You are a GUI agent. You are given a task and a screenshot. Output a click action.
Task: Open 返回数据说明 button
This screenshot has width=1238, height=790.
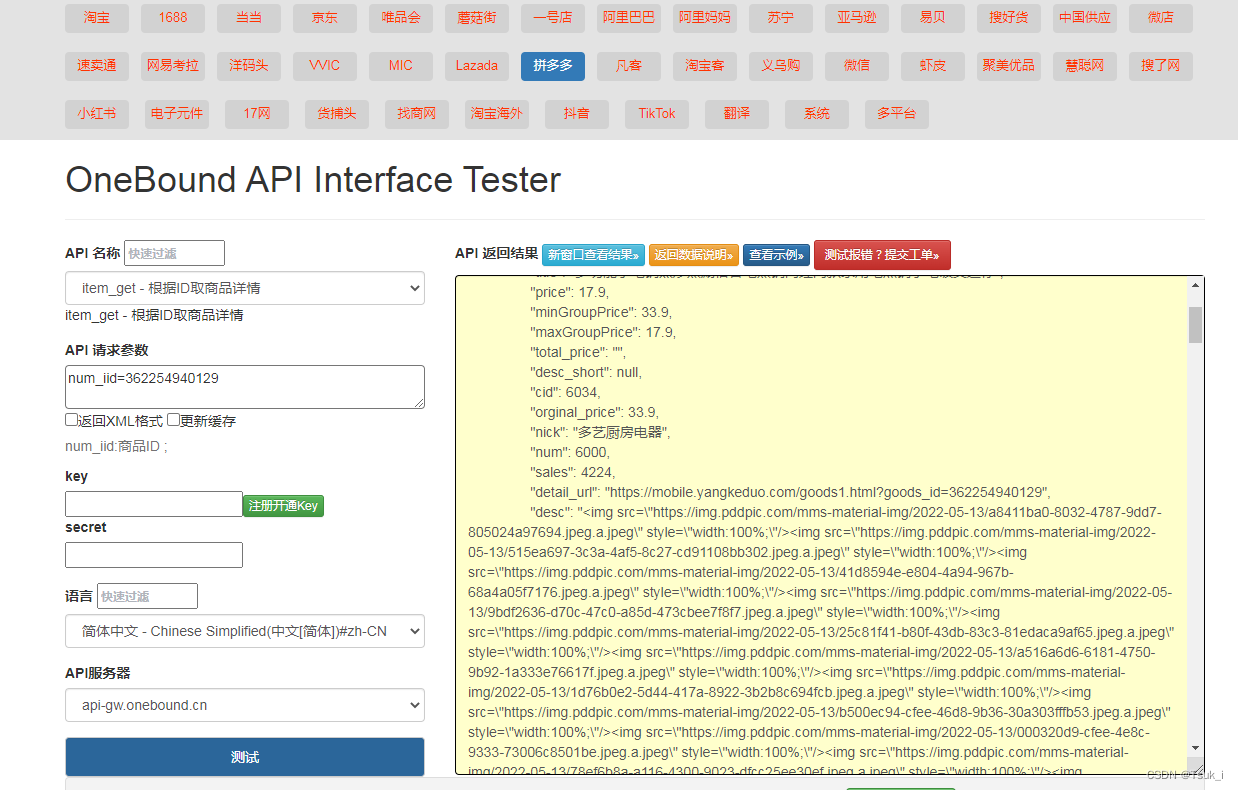pos(694,255)
